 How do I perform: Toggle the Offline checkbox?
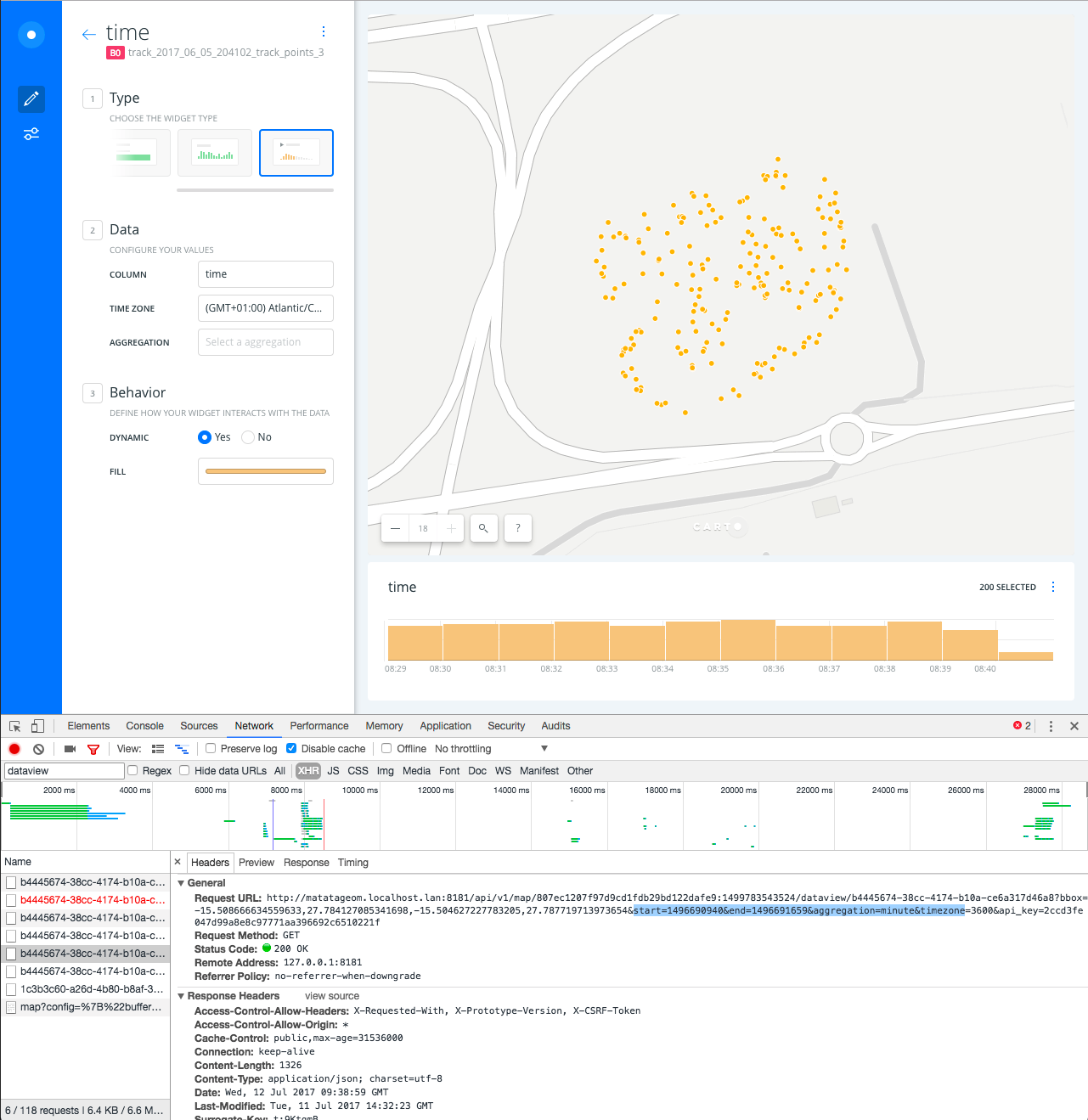click(386, 748)
